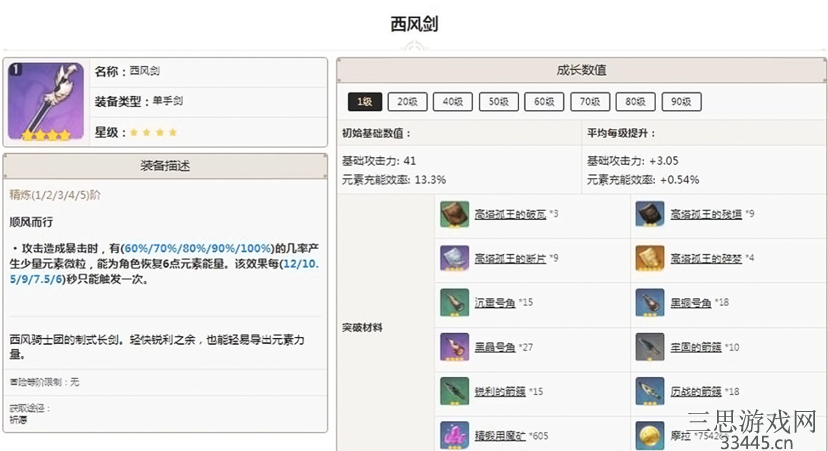The image size is (828, 451).
Task: Click the 高塔孤王的残垣 material icon
Action: coord(650,214)
